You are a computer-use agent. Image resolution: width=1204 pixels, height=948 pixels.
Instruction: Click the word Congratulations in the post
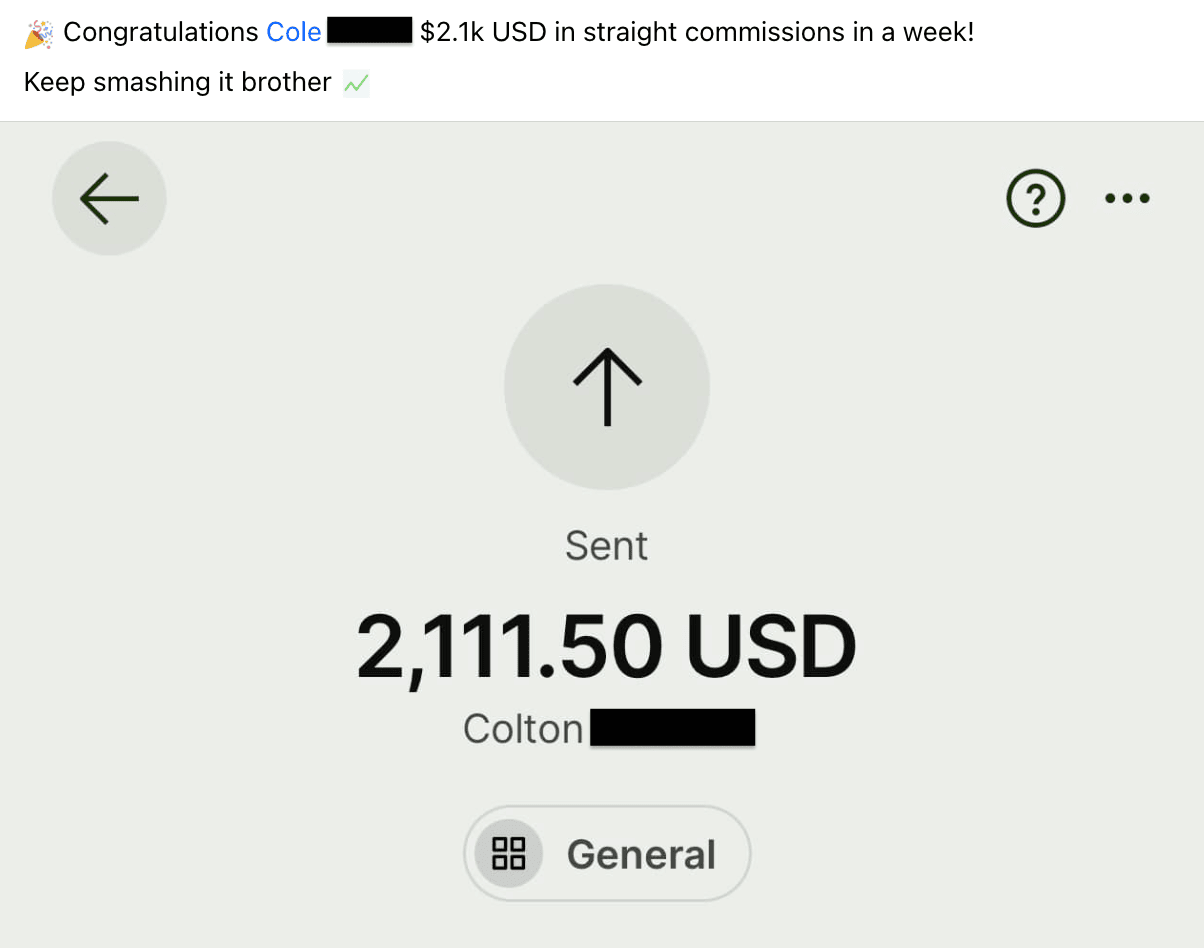(162, 32)
